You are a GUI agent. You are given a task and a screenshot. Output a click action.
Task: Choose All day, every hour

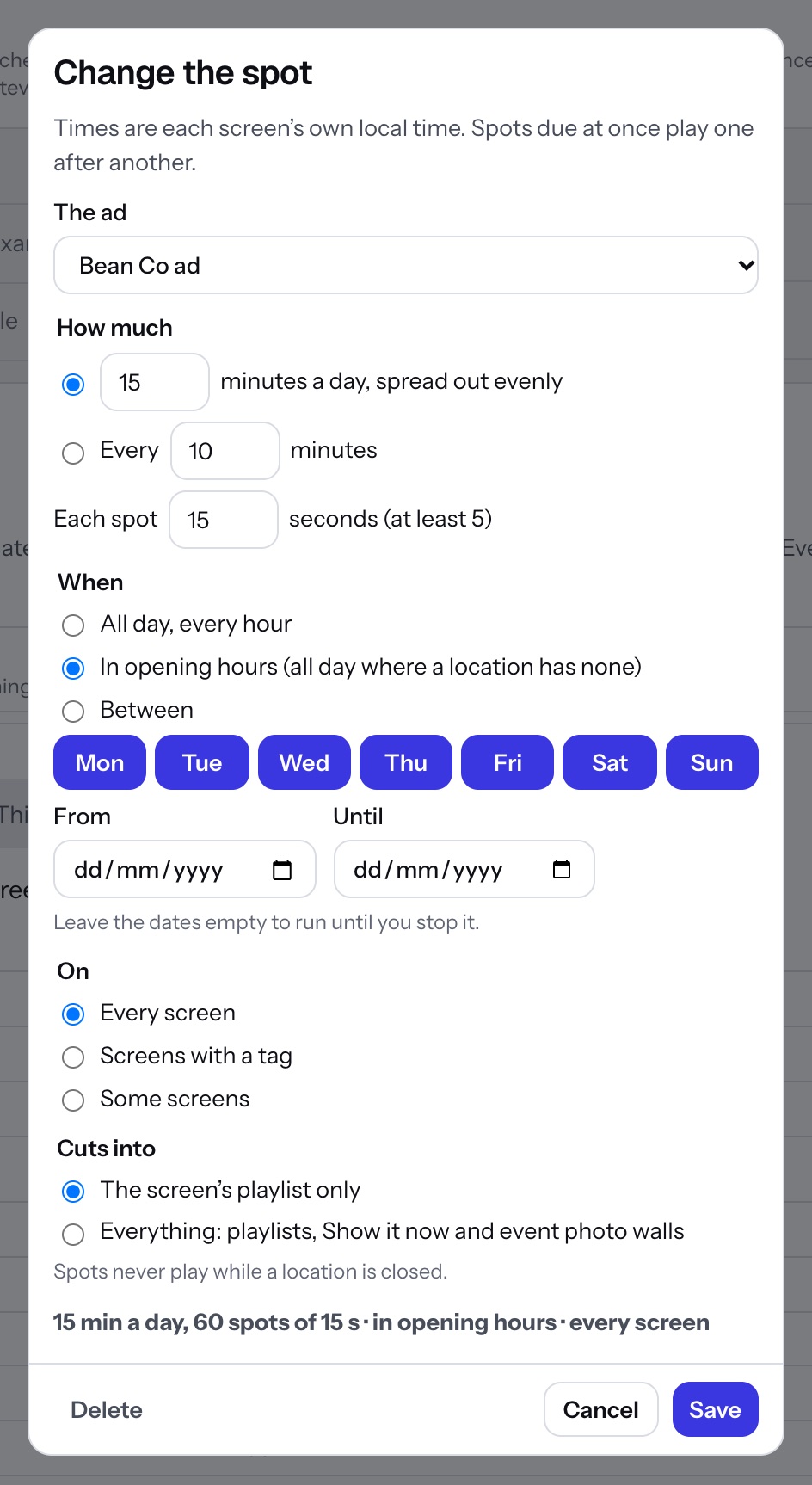click(73, 625)
